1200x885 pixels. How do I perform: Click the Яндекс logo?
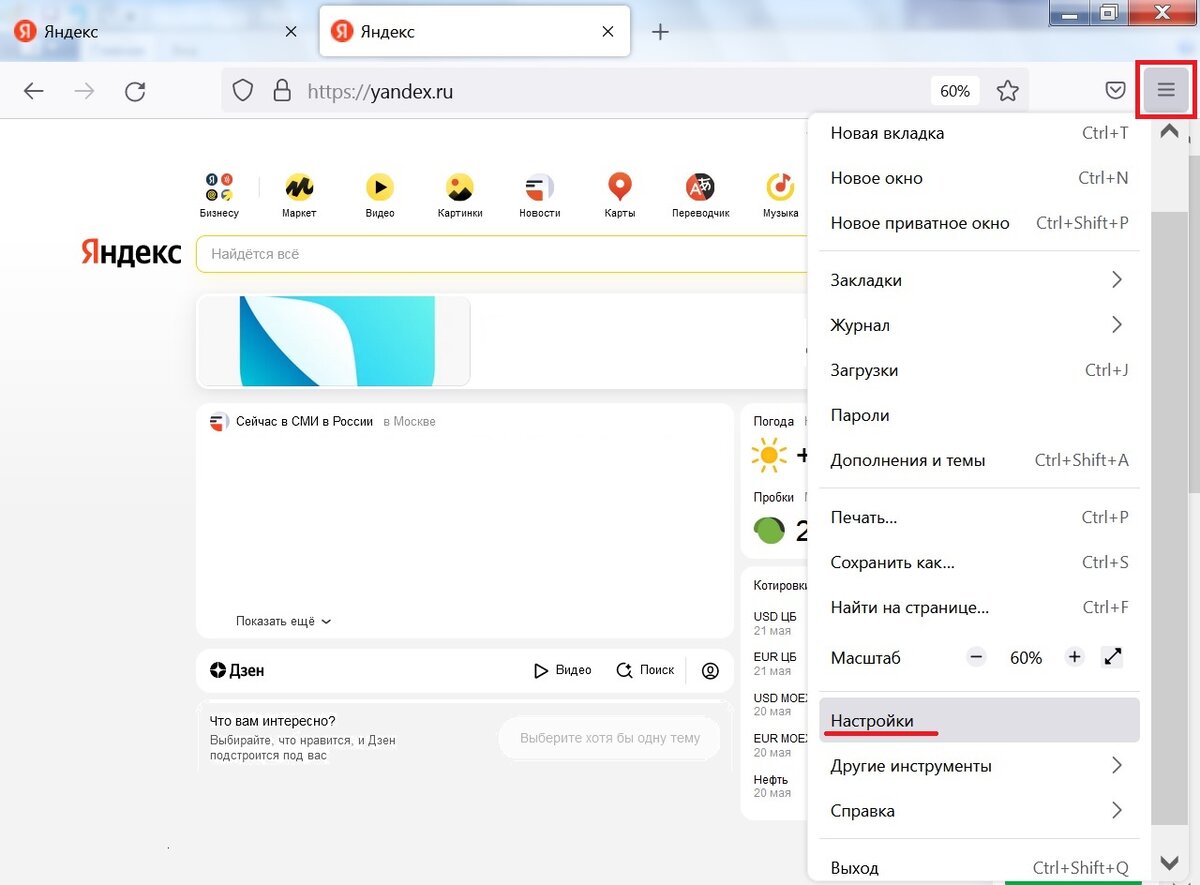[131, 253]
